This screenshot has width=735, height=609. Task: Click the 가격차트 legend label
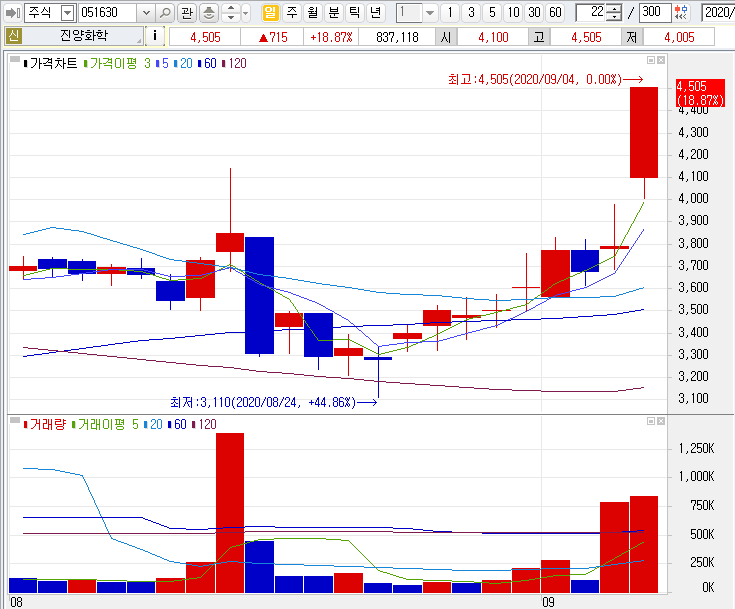(x=50, y=63)
